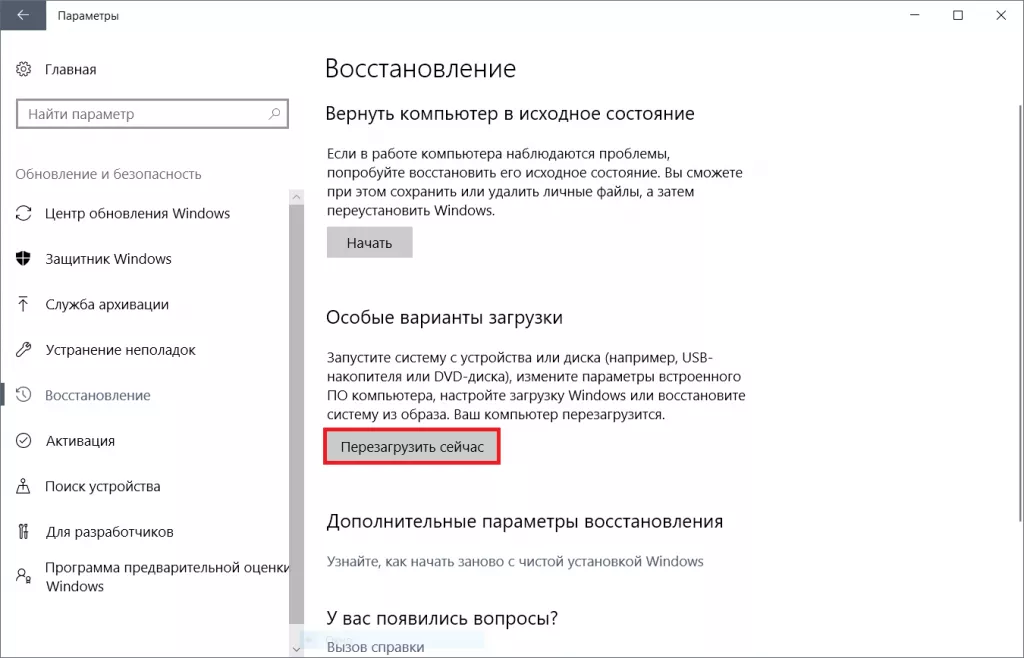Screen dimensions: 1024x658
Task: Select the Recovery section icon
Action: click(x=24, y=395)
